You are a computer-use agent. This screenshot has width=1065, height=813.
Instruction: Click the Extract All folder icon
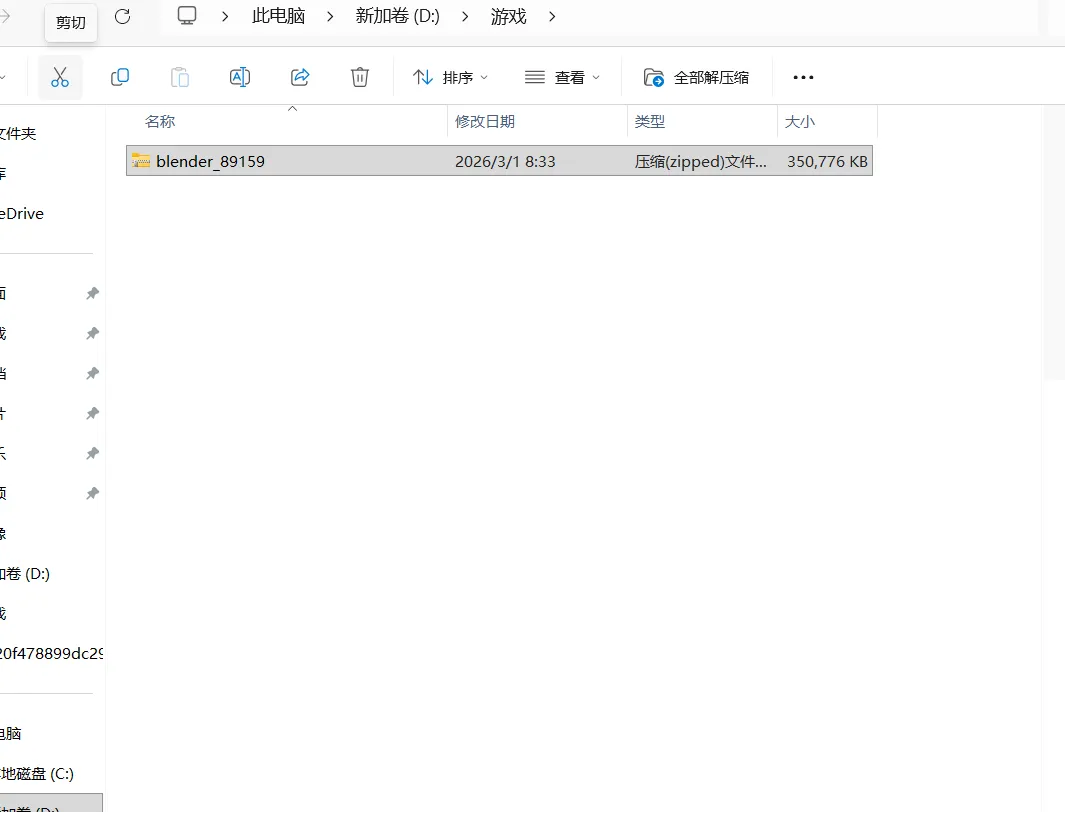tap(653, 77)
